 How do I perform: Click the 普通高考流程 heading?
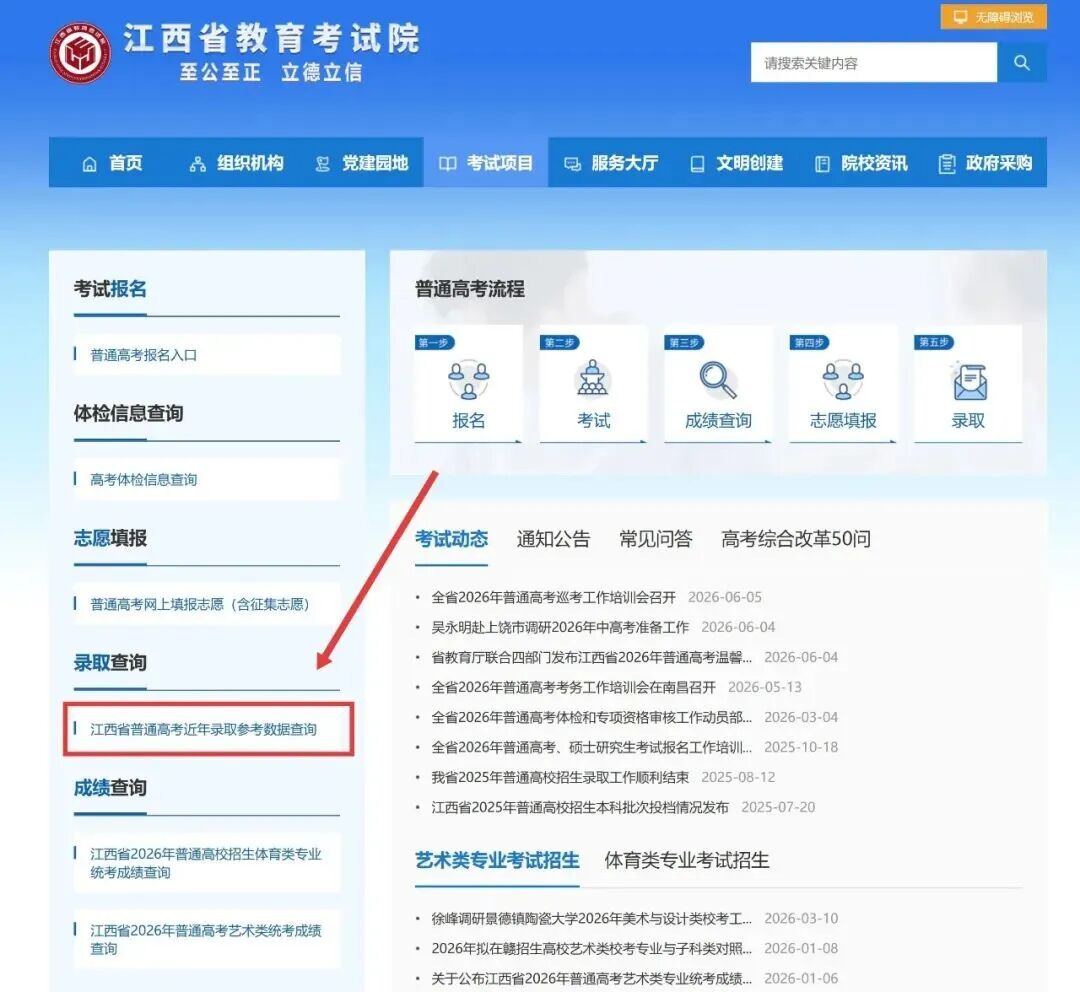[470, 289]
